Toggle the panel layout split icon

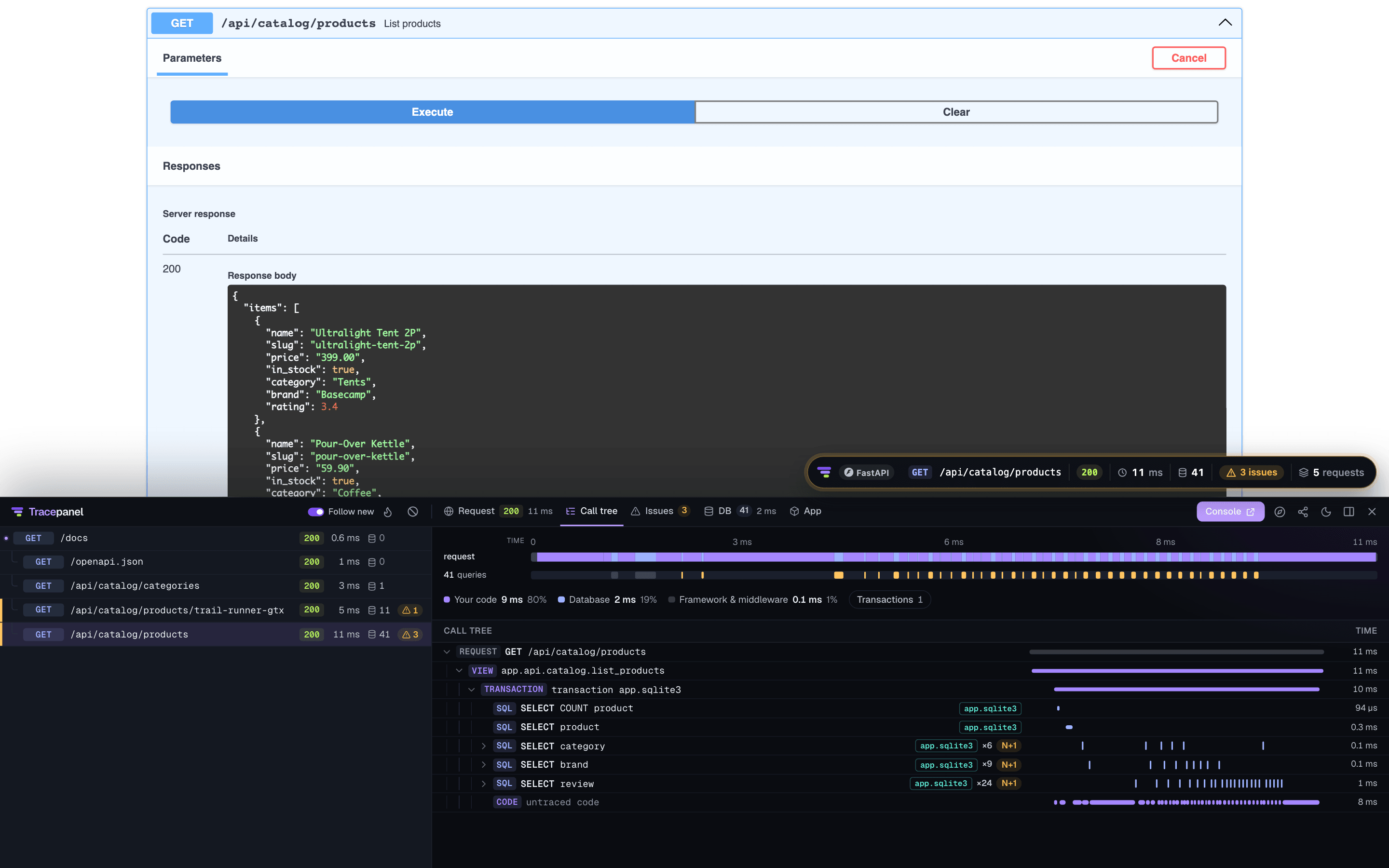pos(1349,512)
